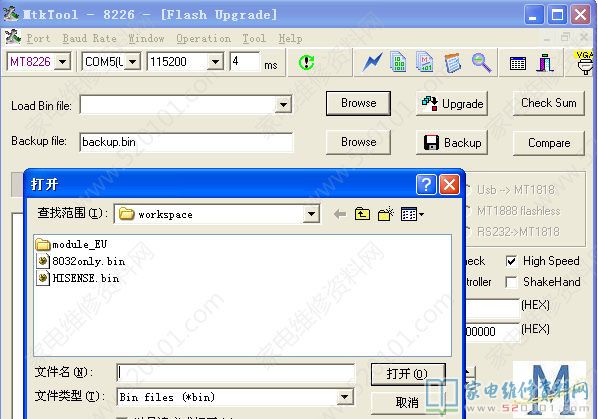Create new folder icon in dialog
This screenshot has width=598, height=419.
click(386, 214)
